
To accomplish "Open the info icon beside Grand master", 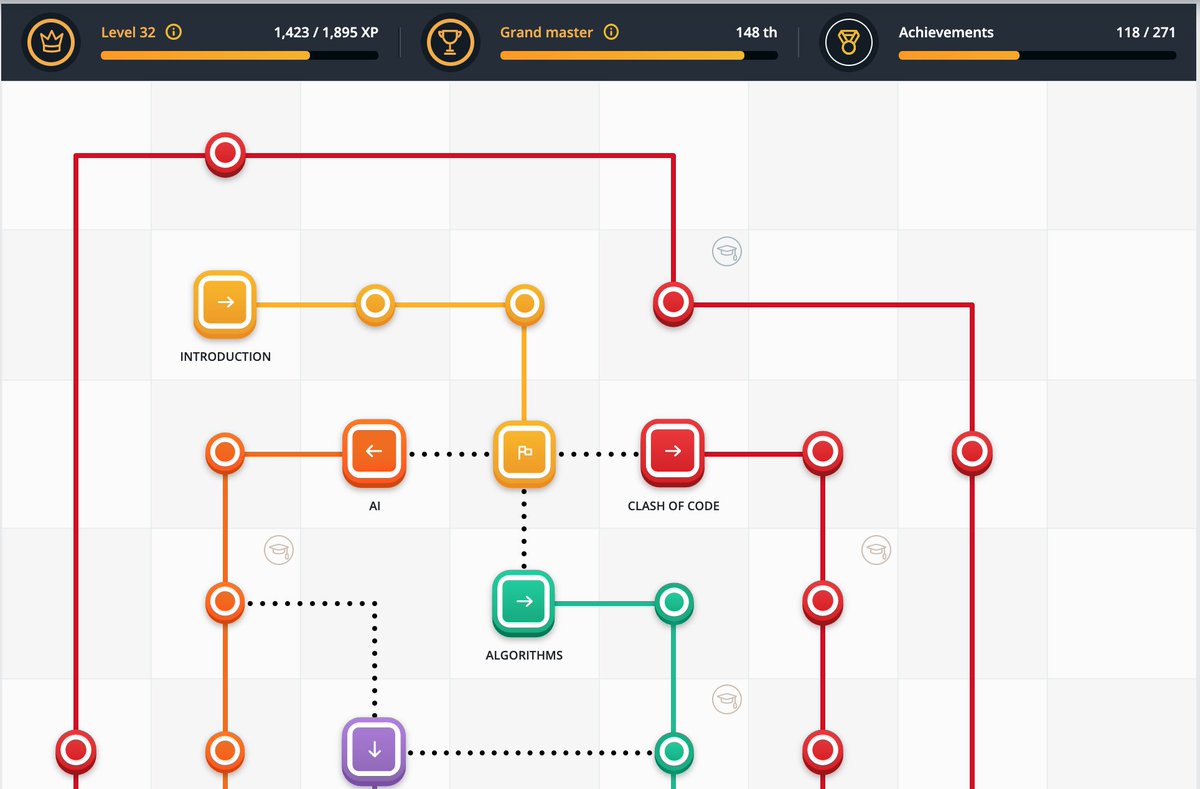I will (x=611, y=32).
